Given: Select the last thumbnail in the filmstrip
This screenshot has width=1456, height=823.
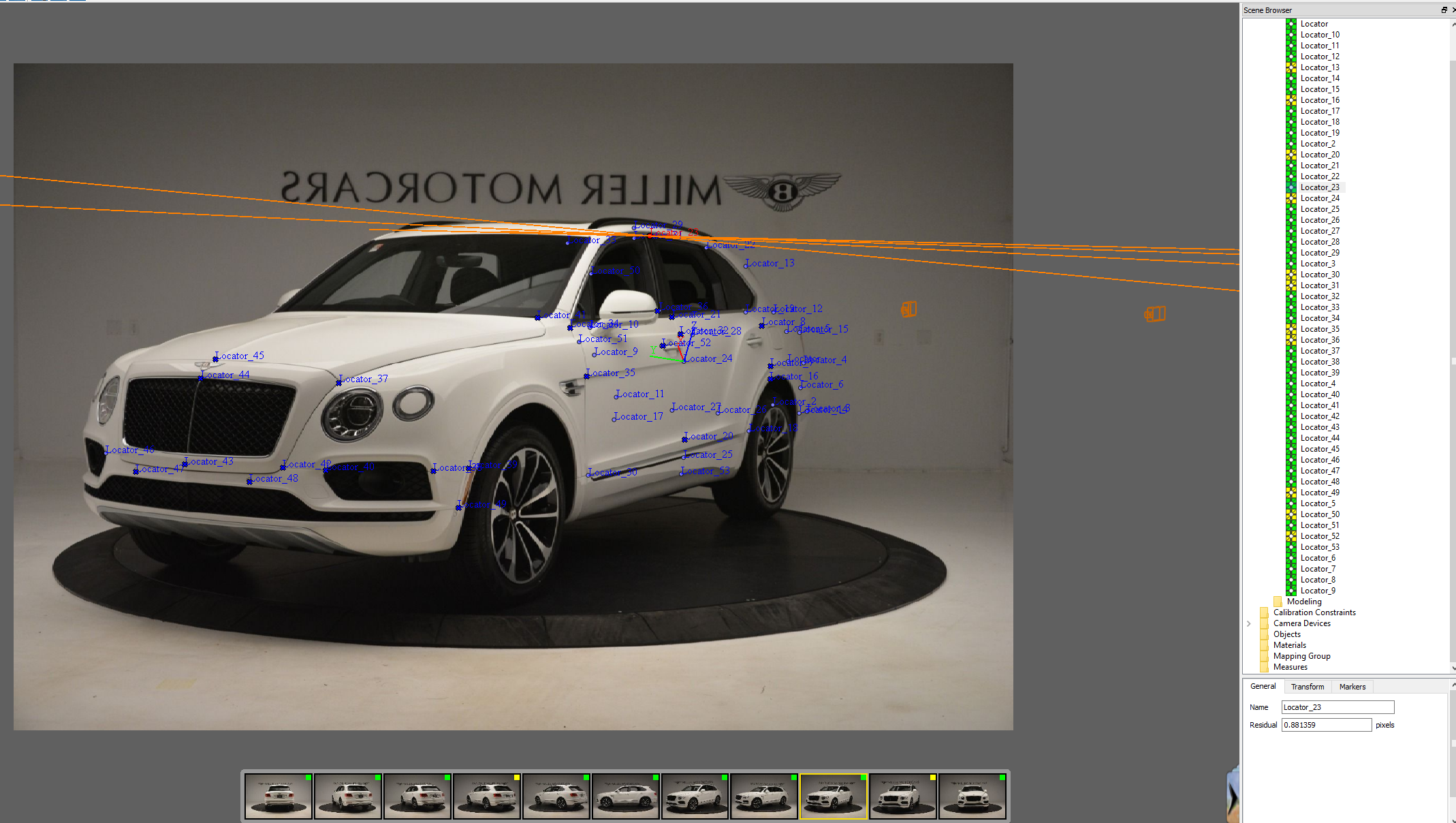Looking at the screenshot, I should (x=972, y=796).
